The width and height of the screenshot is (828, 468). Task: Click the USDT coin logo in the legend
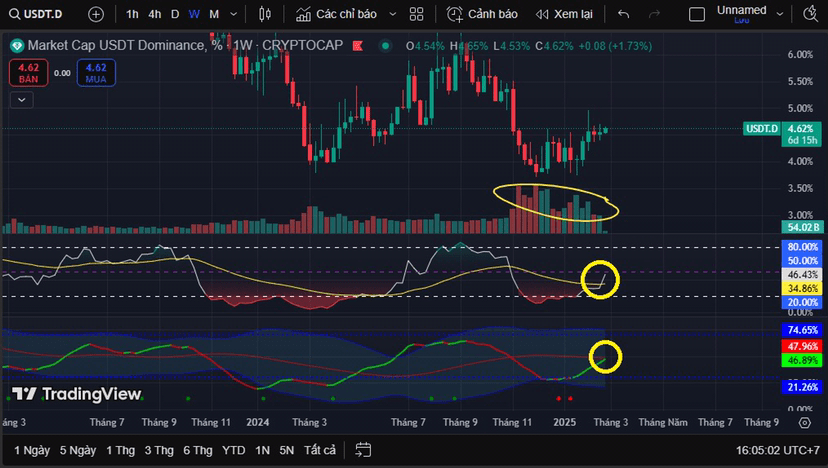(x=17, y=46)
